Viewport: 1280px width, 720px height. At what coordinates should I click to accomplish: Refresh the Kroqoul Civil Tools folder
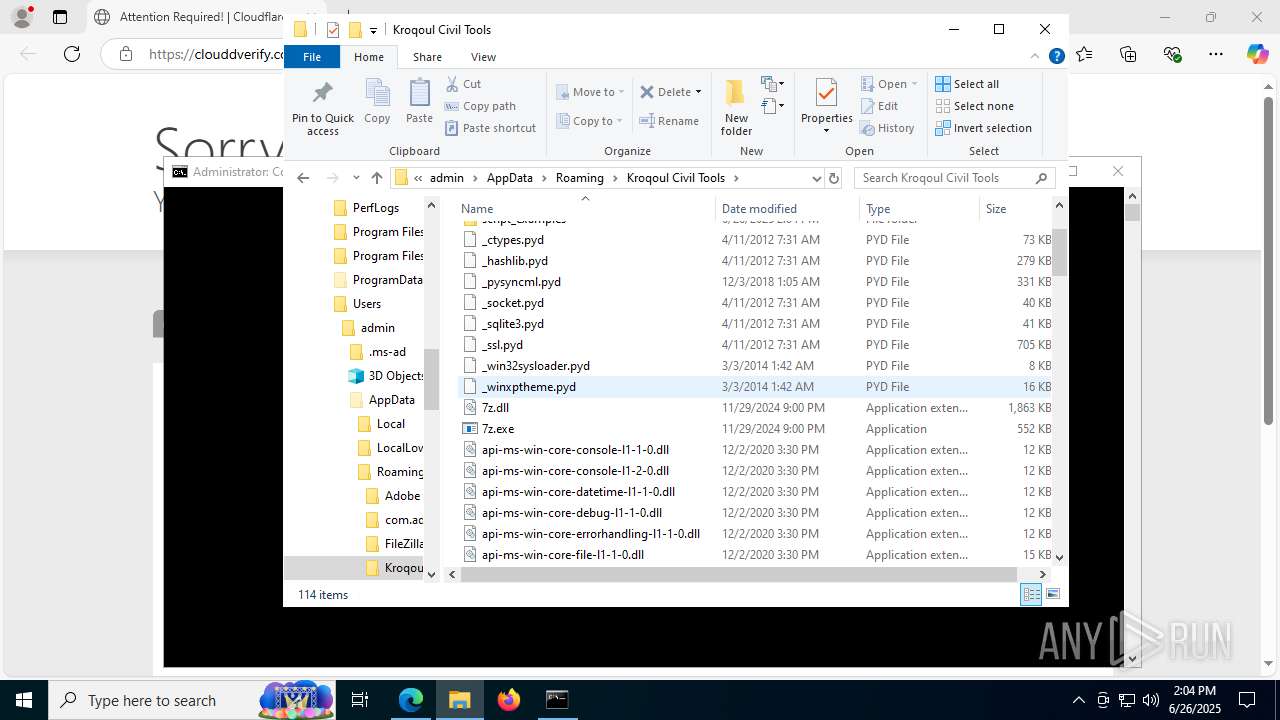coord(834,178)
